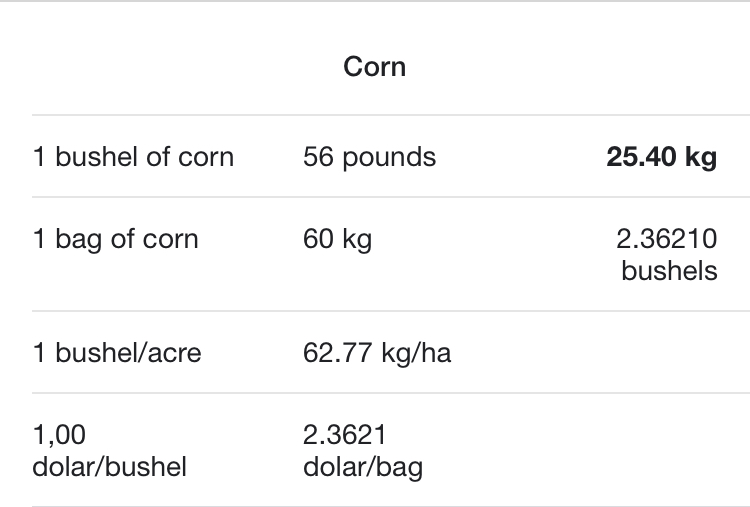
Task: Click the '2.36210 bushels' value
Action: tap(667, 254)
